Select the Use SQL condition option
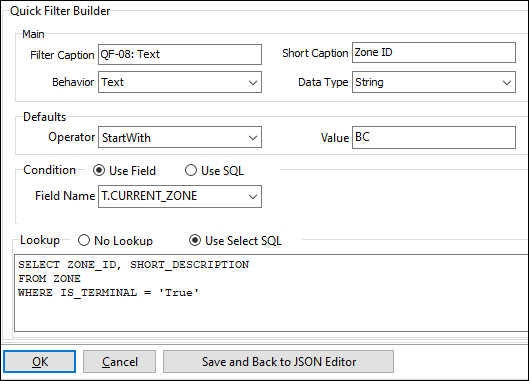 [x=191, y=170]
